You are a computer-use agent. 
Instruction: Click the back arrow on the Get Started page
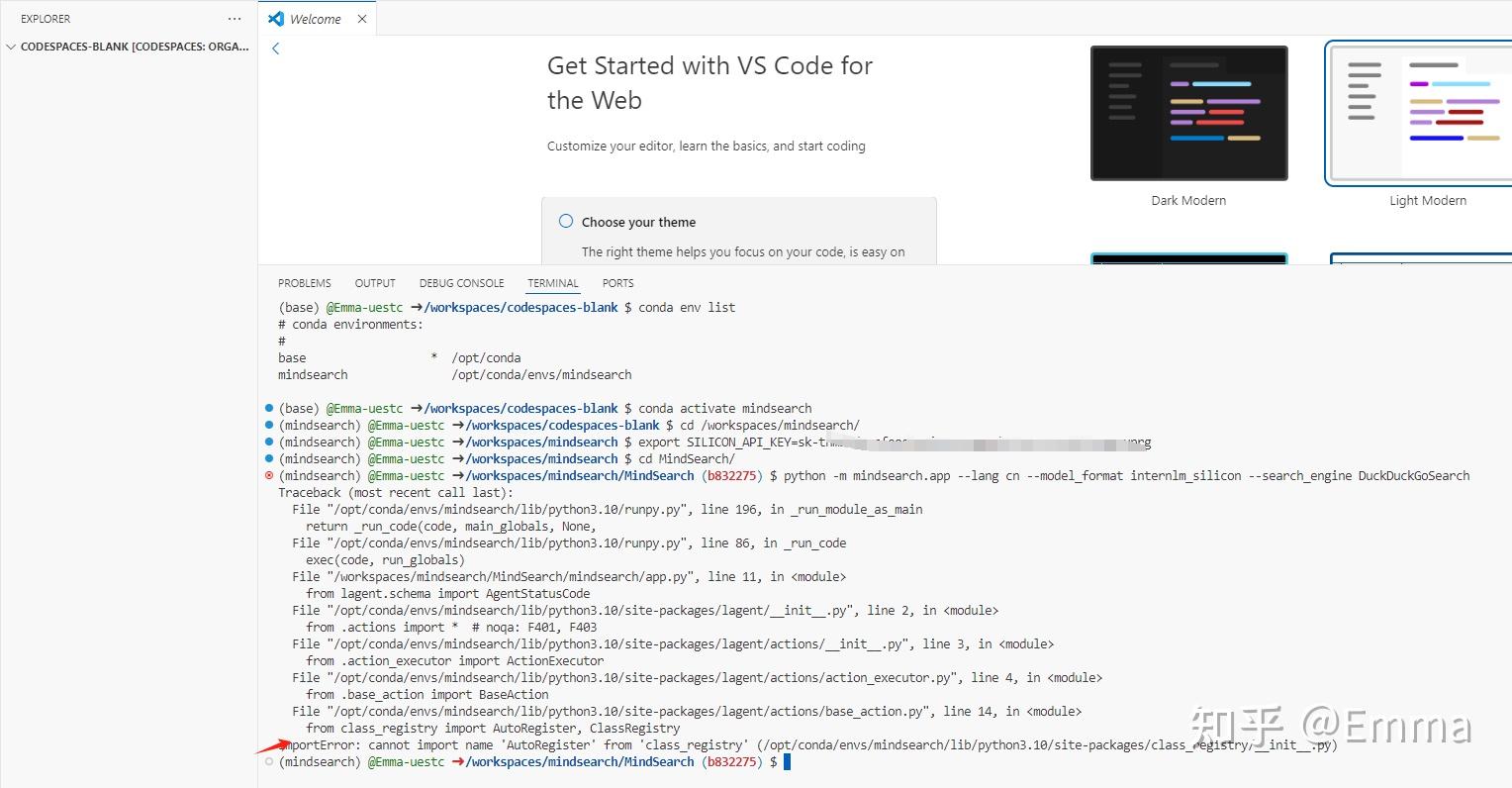point(275,48)
